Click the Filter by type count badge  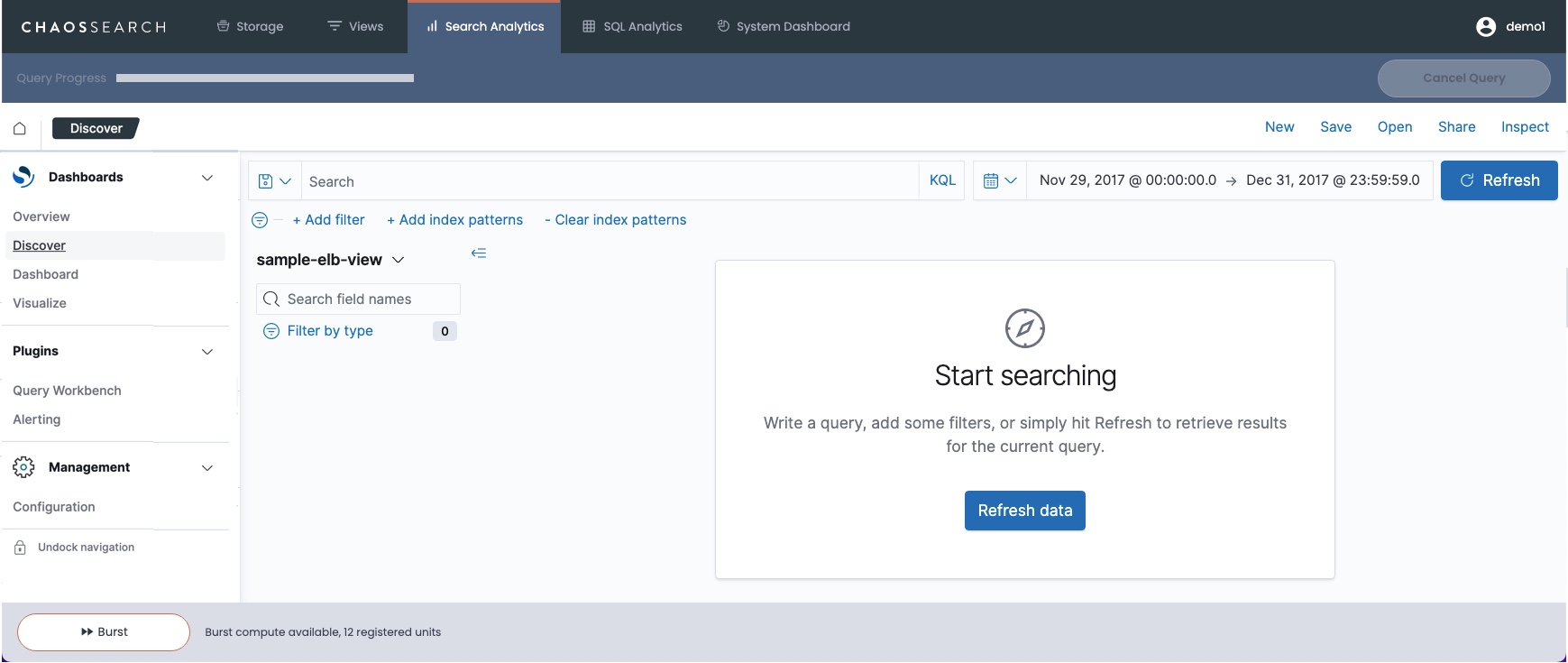tap(445, 331)
